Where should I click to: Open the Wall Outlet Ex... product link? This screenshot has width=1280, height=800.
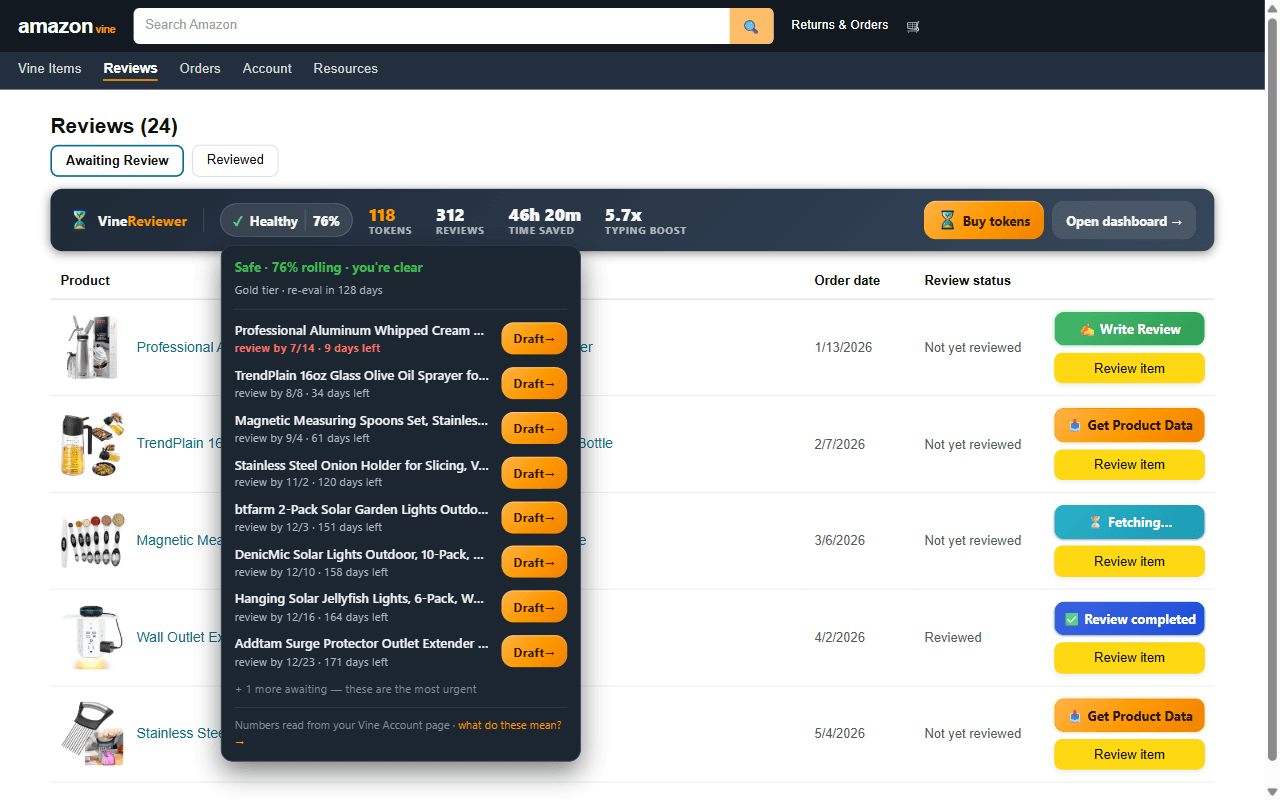(x=179, y=637)
